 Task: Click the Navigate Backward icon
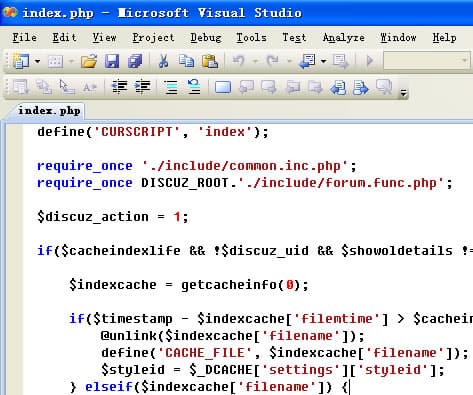click(308, 61)
